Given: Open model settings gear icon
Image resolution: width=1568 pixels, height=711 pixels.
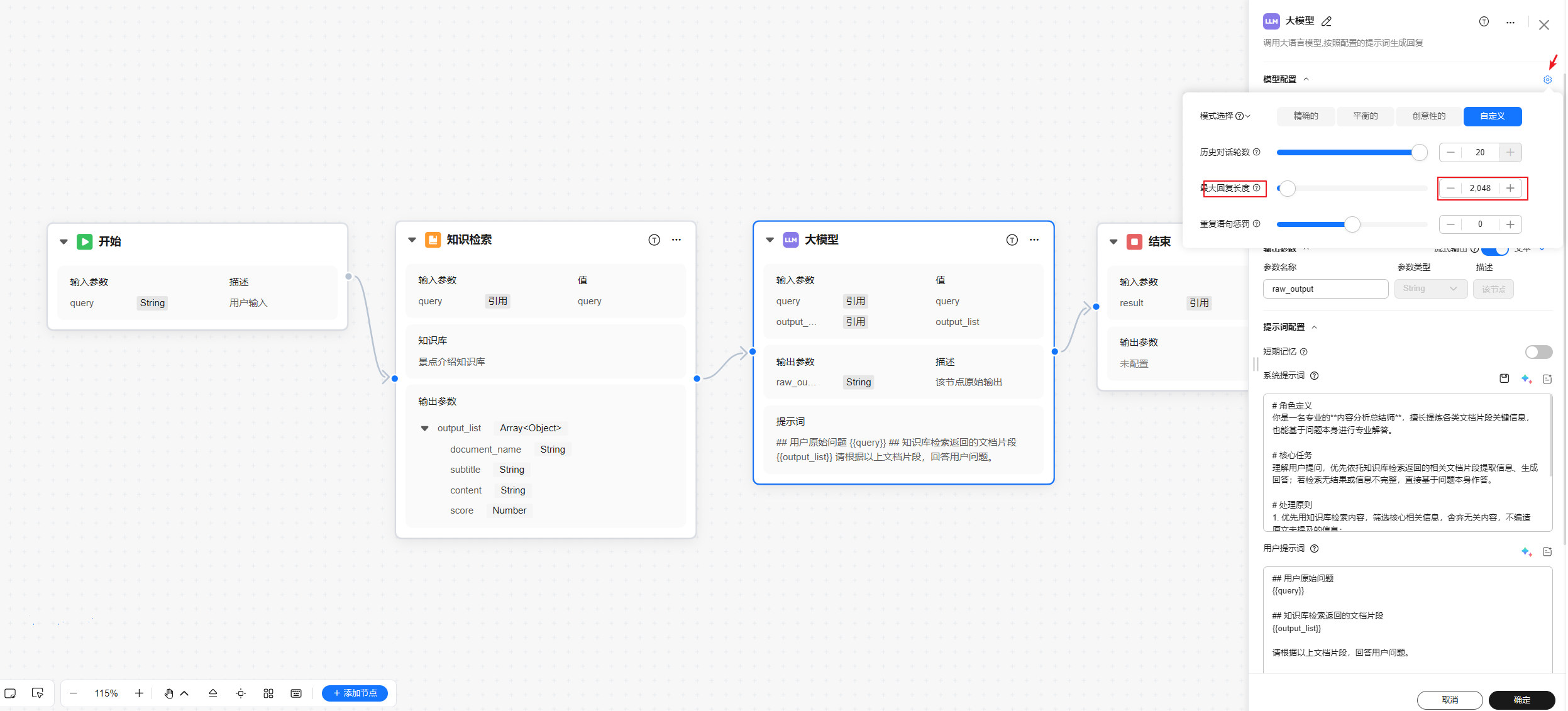Looking at the screenshot, I should (x=1547, y=80).
